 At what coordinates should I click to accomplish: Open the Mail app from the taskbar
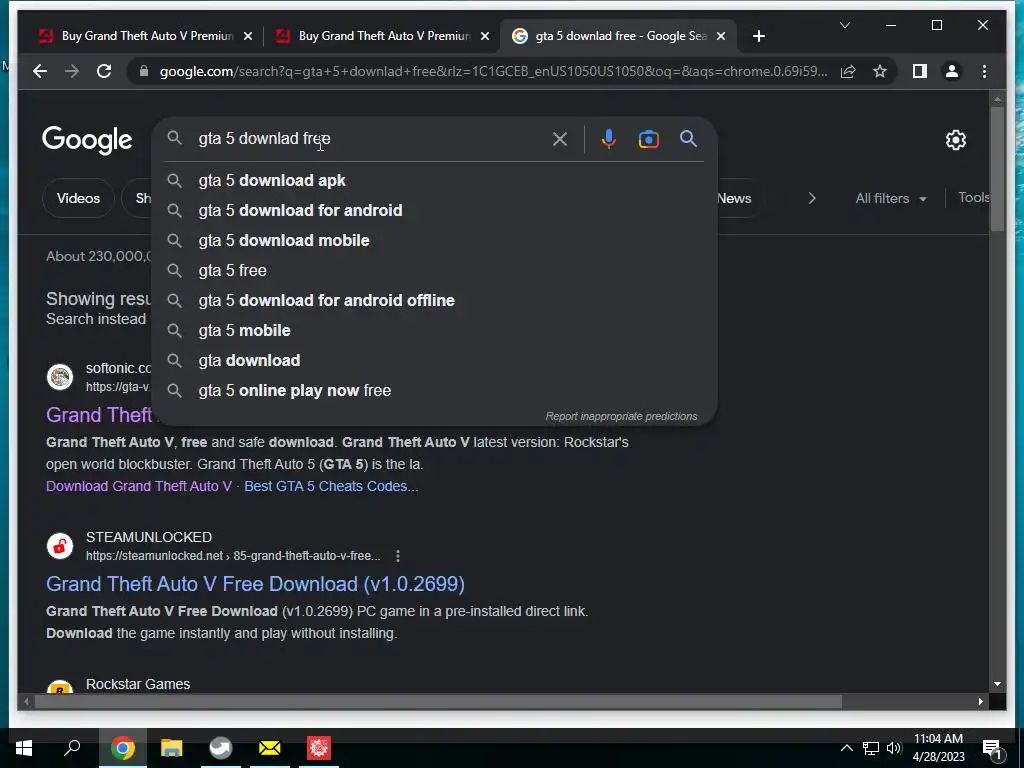tap(270, 748)
